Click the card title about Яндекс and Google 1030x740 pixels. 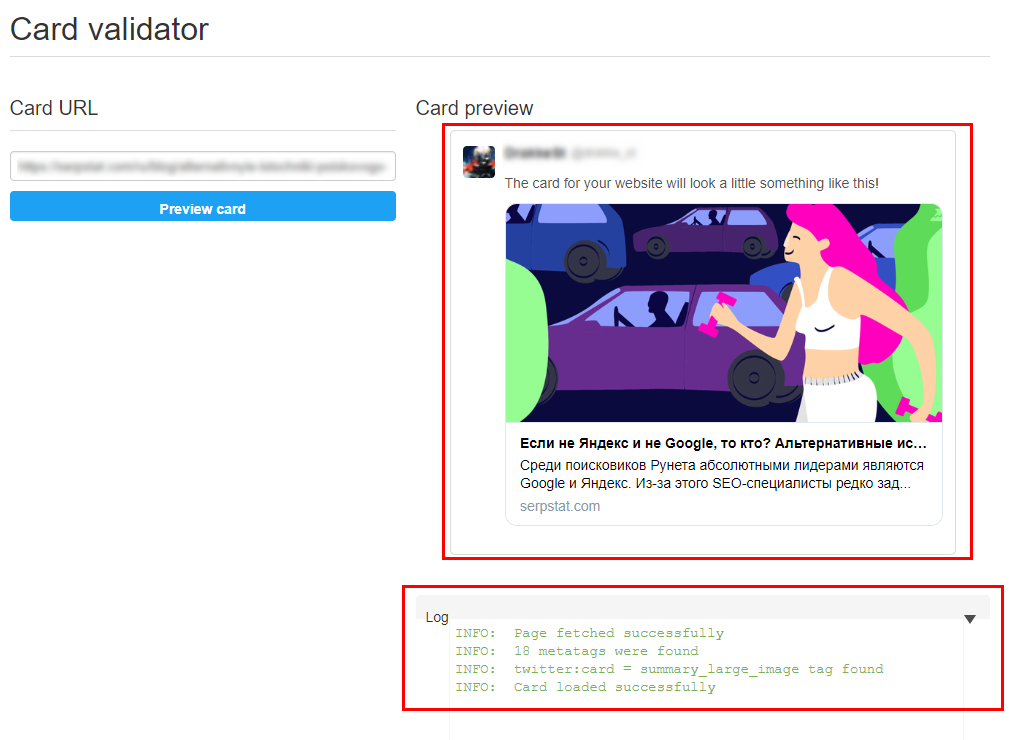723,443
